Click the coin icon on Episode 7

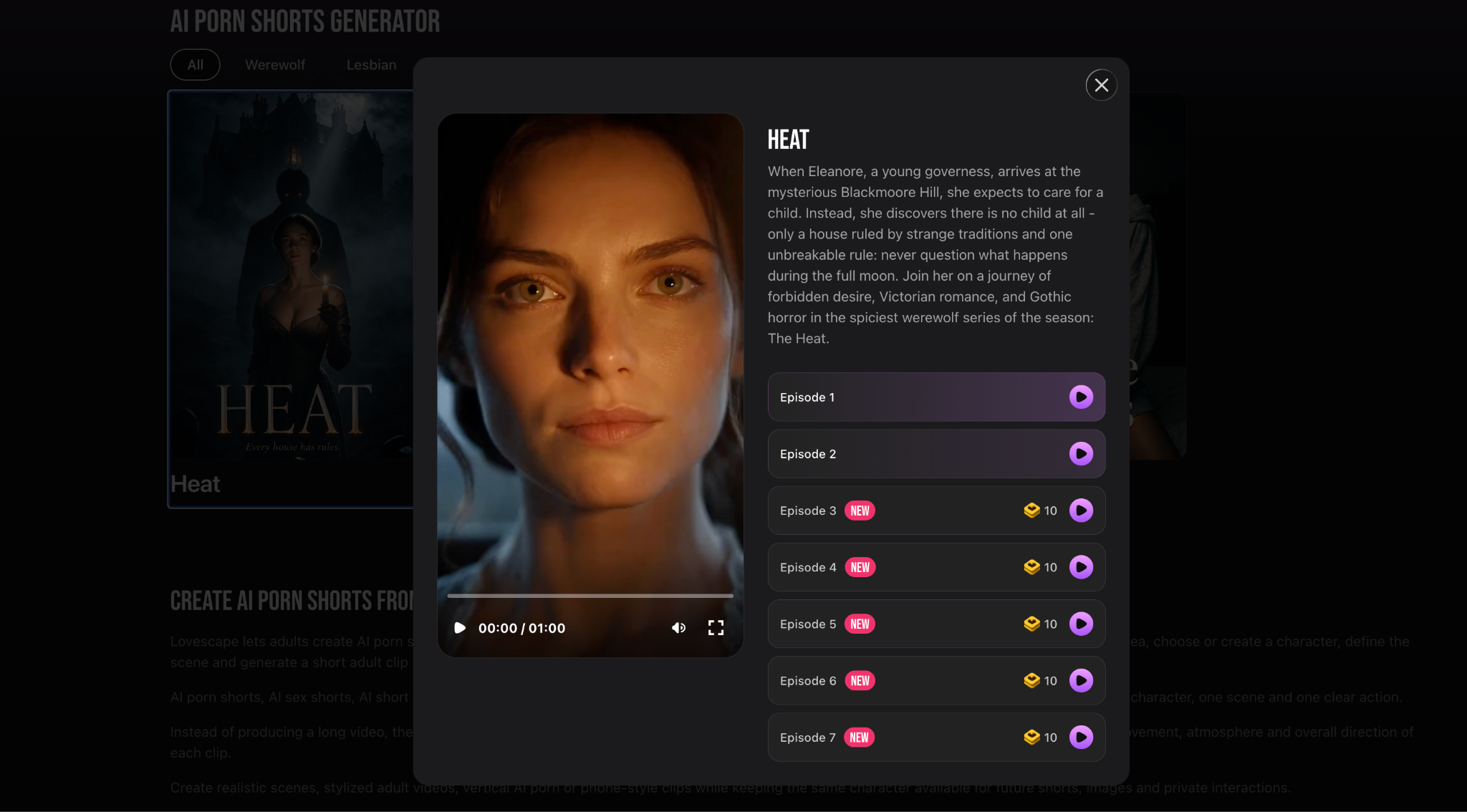(x=1031, y=736)
